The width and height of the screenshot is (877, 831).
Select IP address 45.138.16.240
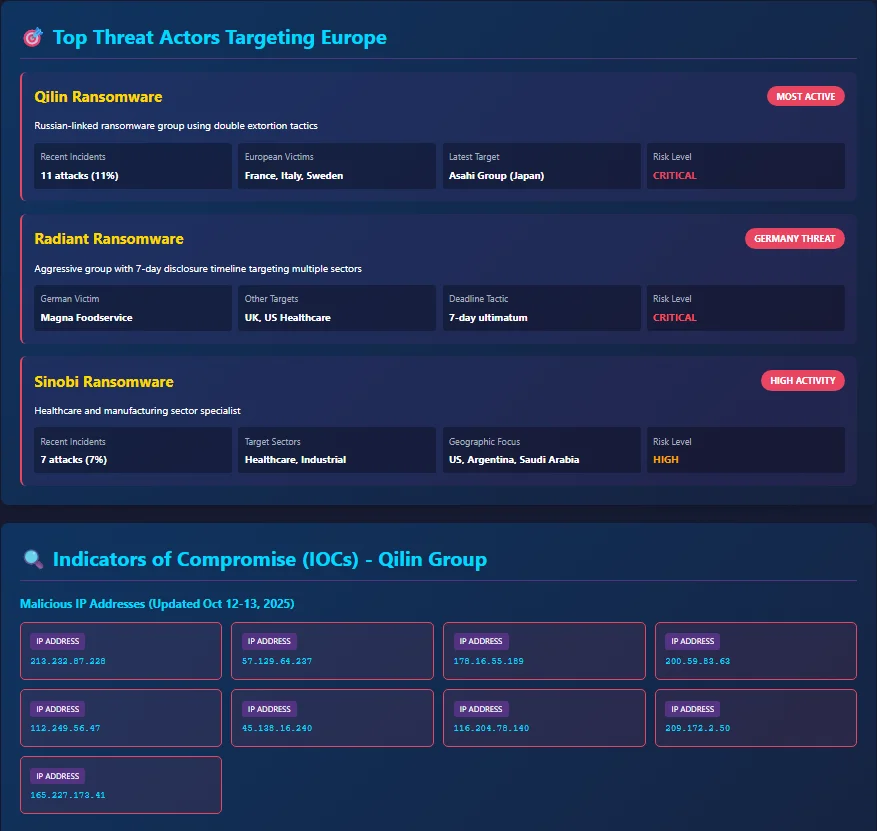pyautogui.click(x=277, y=728)
